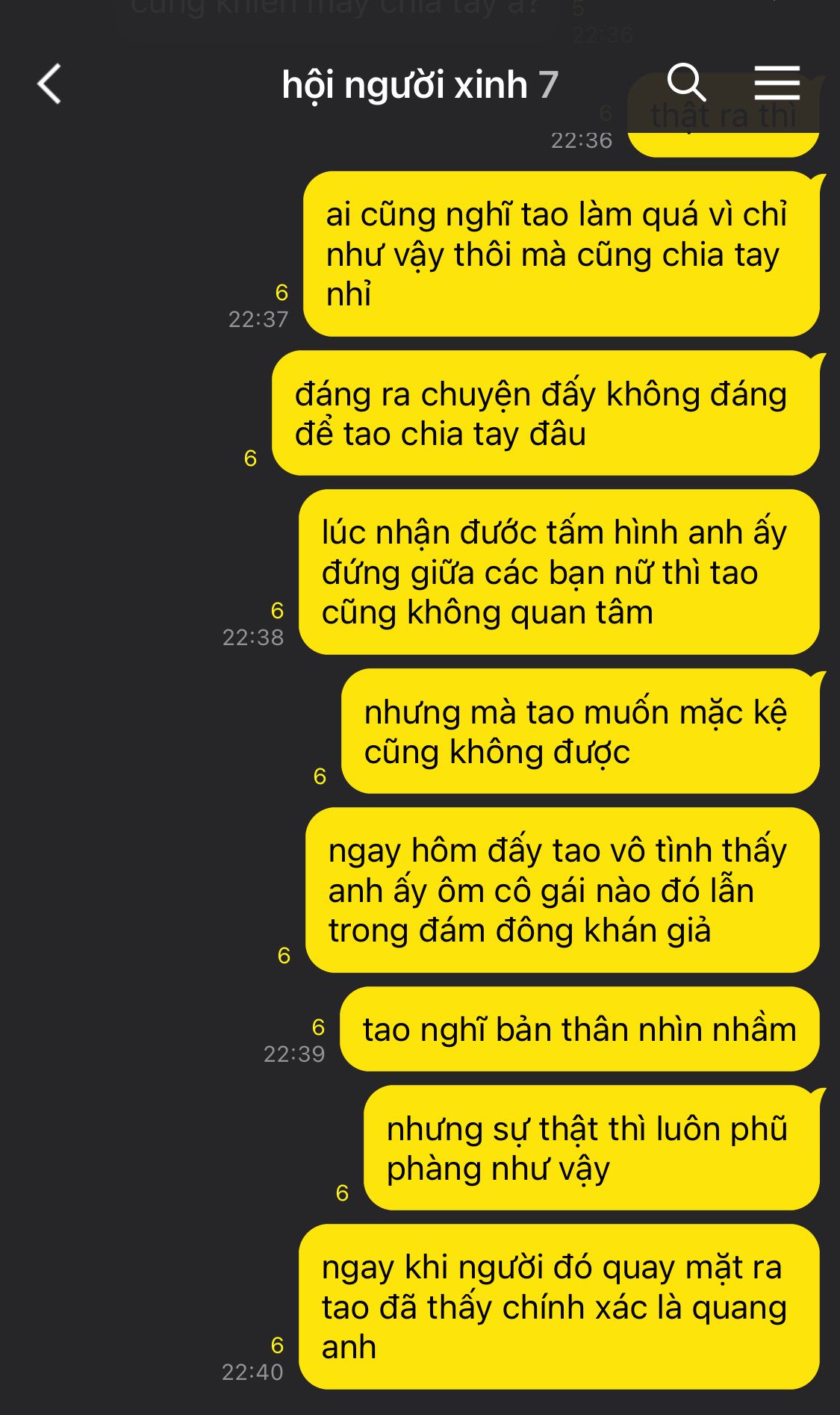Tap the 22:40 timestamp
The height and width of the screenshot is (1415, 840).
click(x=252, y=1372)
